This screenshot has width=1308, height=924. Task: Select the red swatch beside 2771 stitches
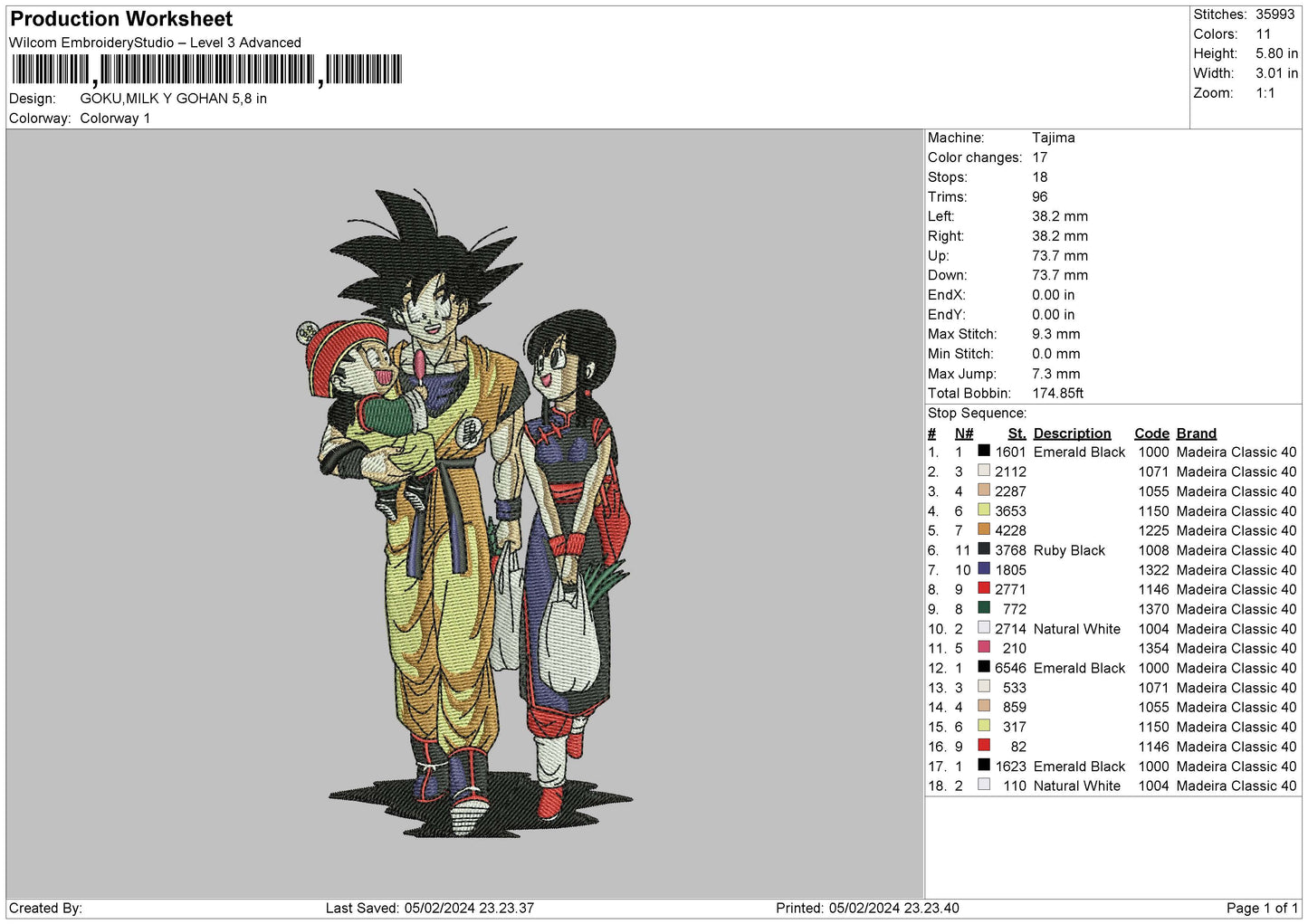[x=984, y=588]
